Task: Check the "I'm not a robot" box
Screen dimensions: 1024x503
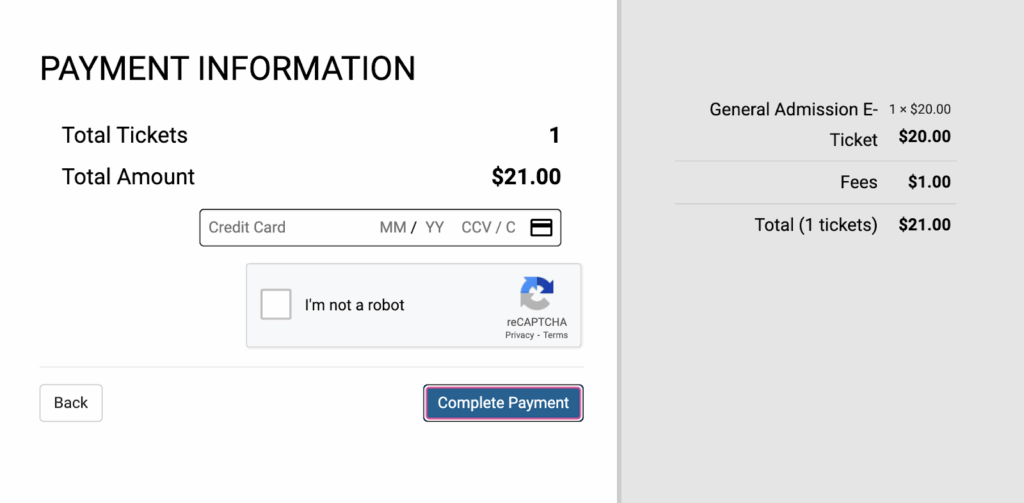Action: pos(276,305)
